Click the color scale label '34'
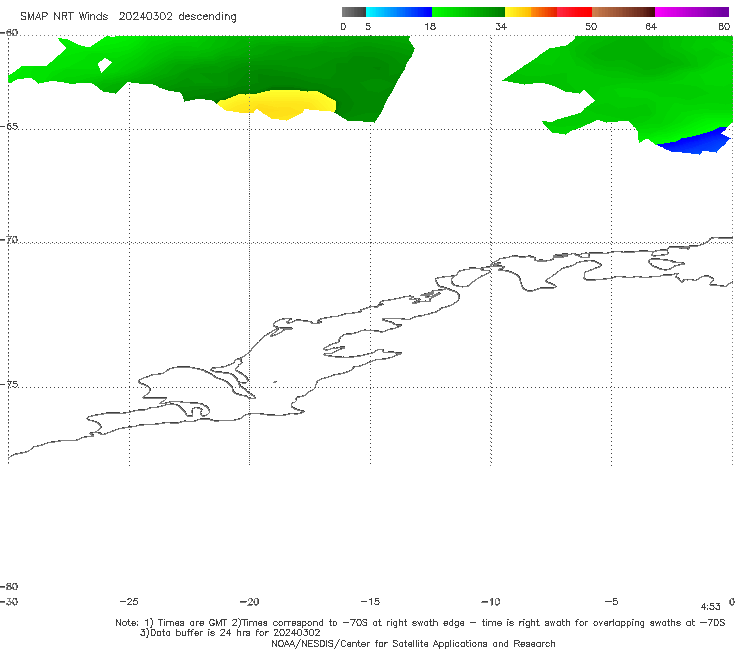The height and width of the screenshot is (650, 740). [x=501, y=26]
